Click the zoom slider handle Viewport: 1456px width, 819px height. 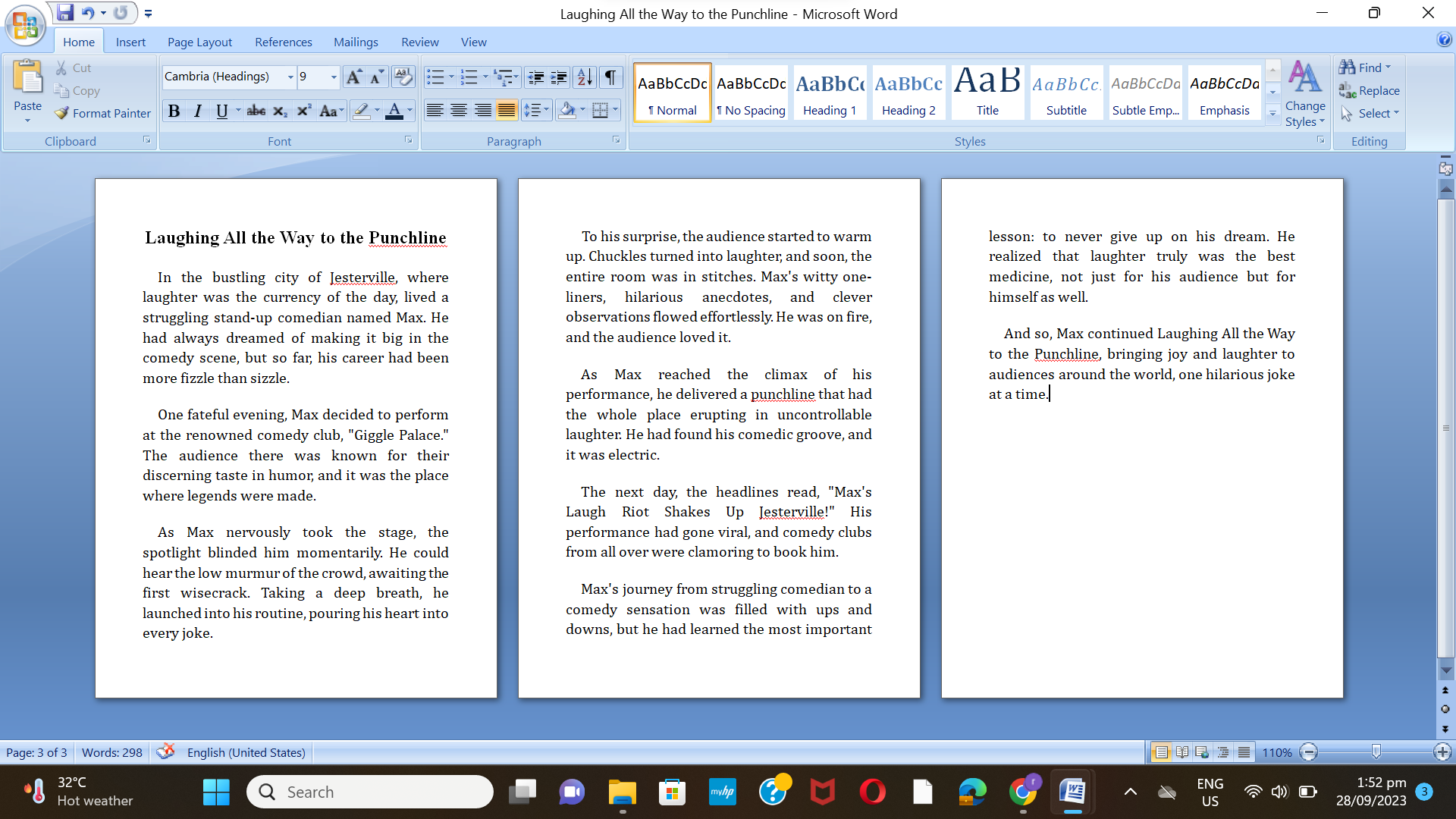tap(1376, 752)
